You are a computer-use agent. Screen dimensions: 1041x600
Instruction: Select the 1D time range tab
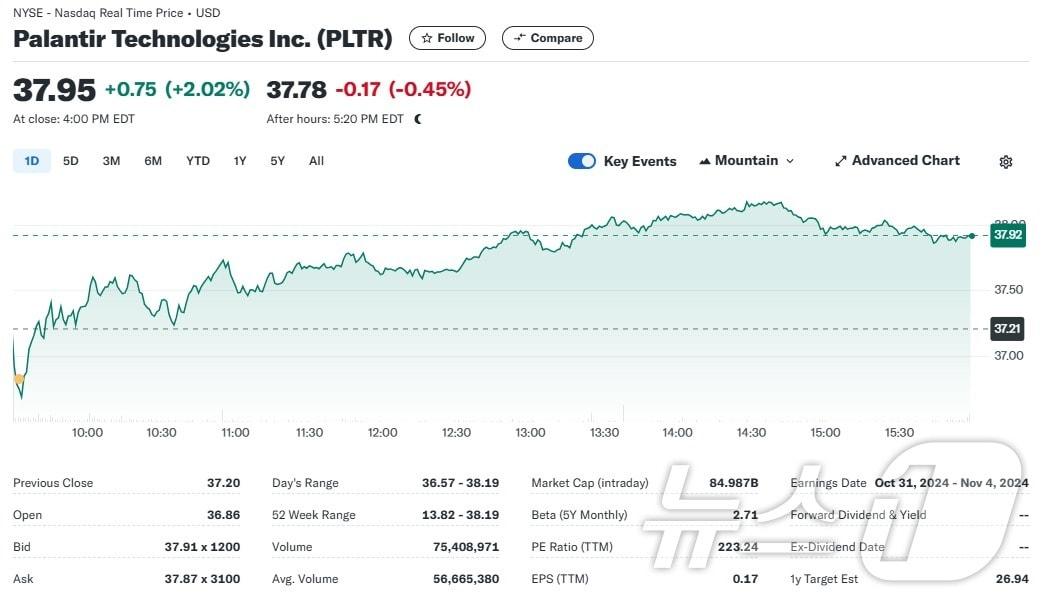click(32, 161)
